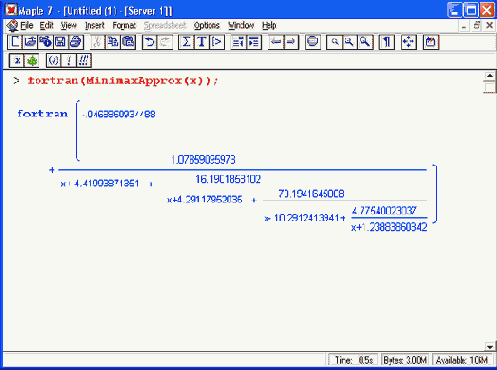The width and height of the screenshot is (497, 370).
Task: Click the denominator x+1.23883860342
Action: click(x=389, y=227)
